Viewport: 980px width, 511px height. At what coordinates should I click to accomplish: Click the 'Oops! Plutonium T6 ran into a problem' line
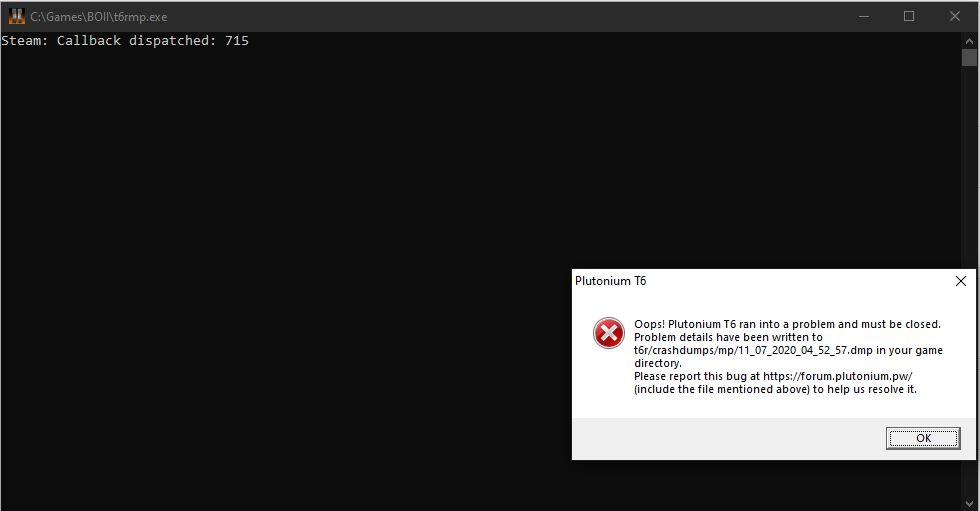(x=788, y=324)
